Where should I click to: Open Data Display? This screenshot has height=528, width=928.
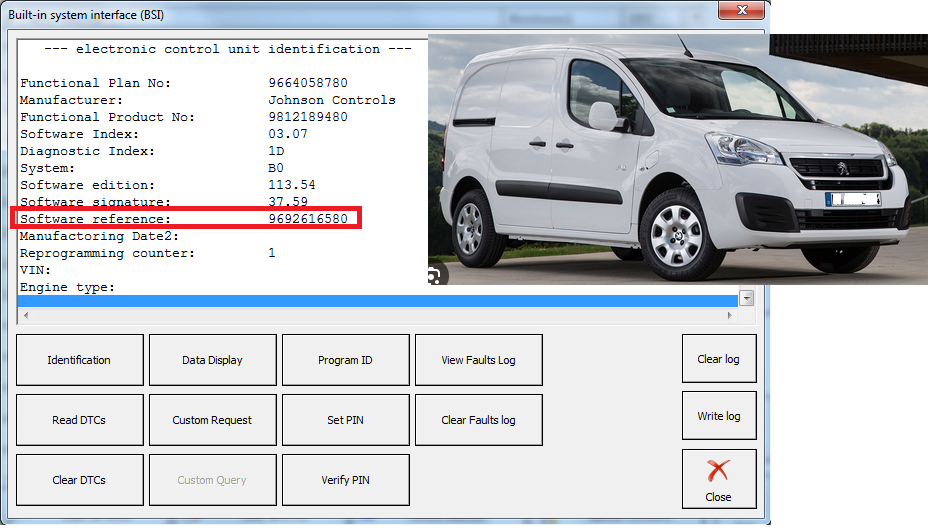pyautogui.click(x=212, y=360)
